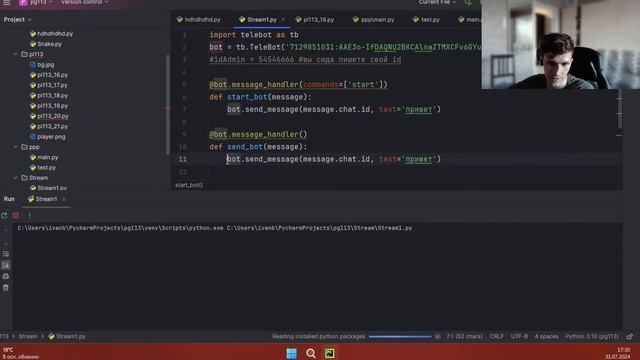Screen dimensions: 640x360
Task: Close the Stream1 run tab
Action: tap(64, 199)
